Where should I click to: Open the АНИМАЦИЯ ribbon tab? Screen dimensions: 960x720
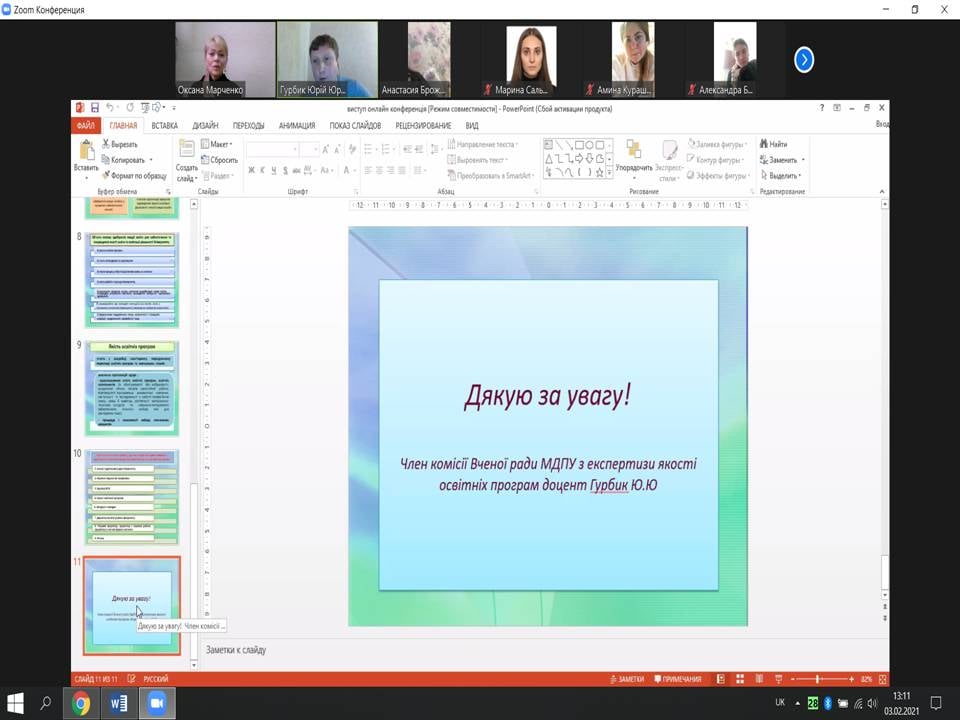click(297, 126)
